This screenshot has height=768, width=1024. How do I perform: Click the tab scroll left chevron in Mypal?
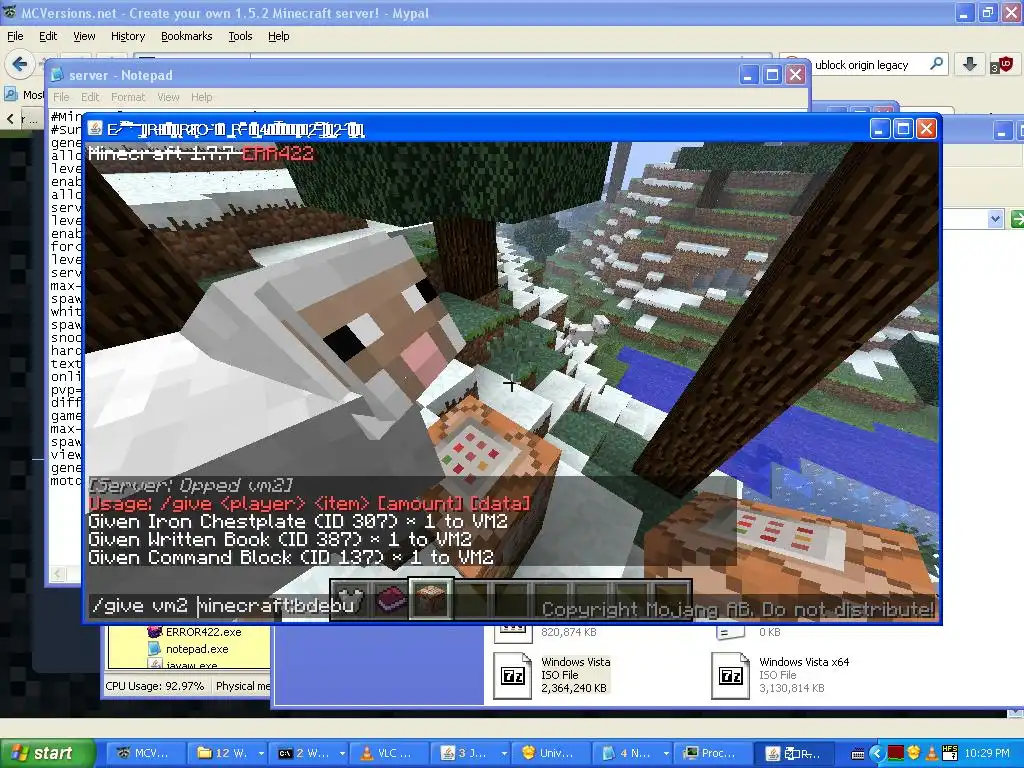[x=10, y=119]
